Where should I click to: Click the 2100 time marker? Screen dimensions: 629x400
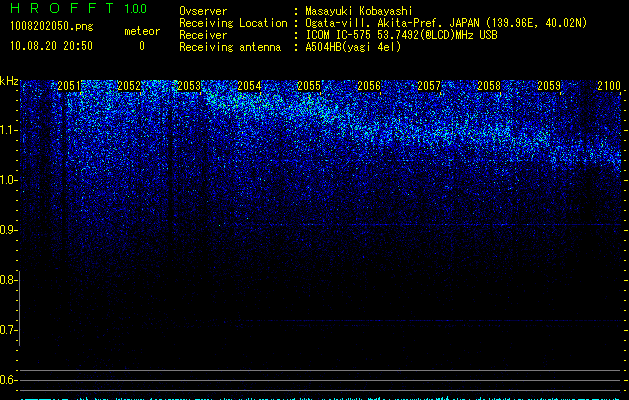[609, 85]
